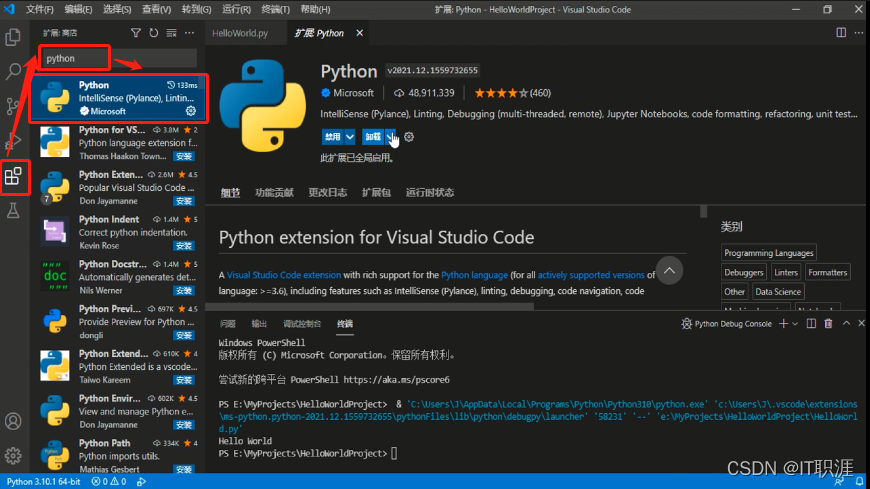Click the extension details horizontal scrollbar
Screen dimensions: 870x489
pos(370,306)
